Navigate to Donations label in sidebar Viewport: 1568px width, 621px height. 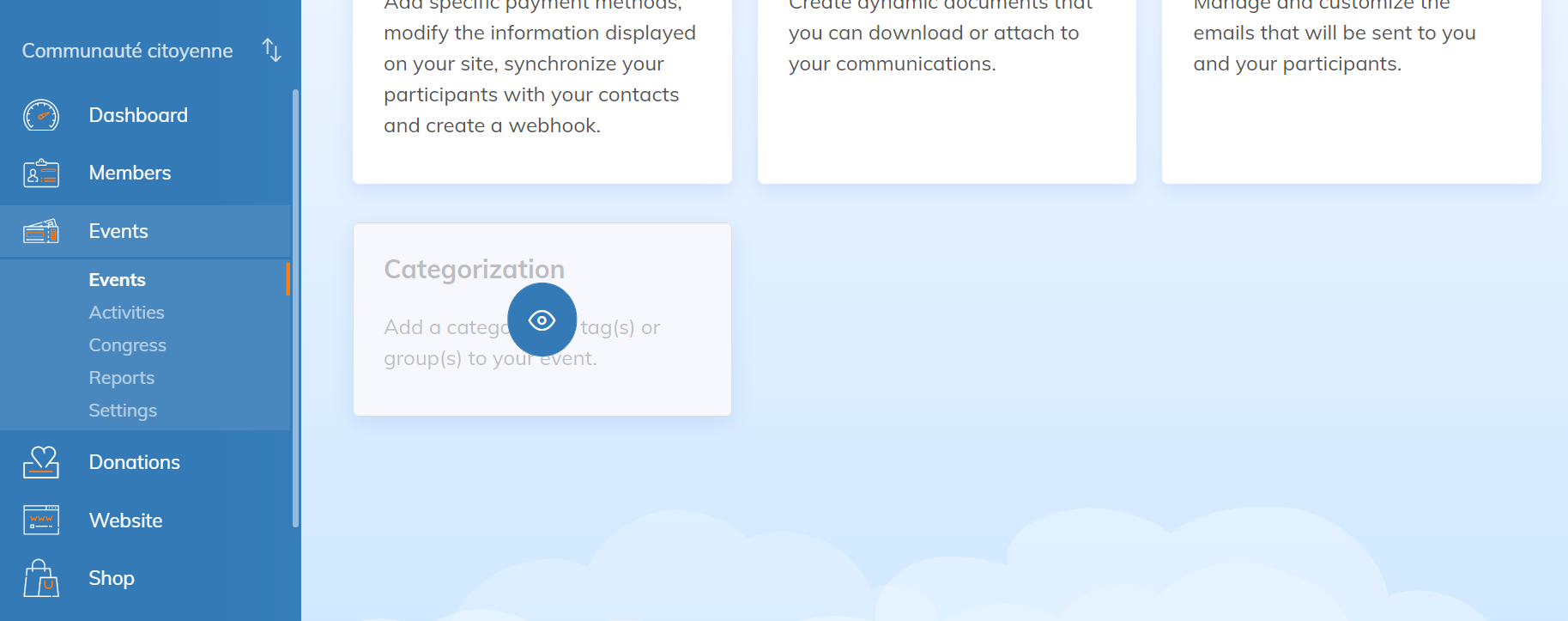tap(134, 462)
